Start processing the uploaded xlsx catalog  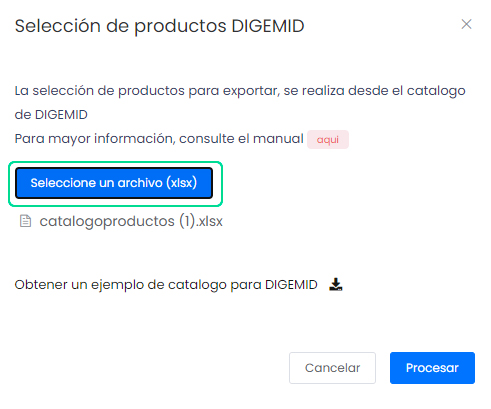tap(432, 368)
